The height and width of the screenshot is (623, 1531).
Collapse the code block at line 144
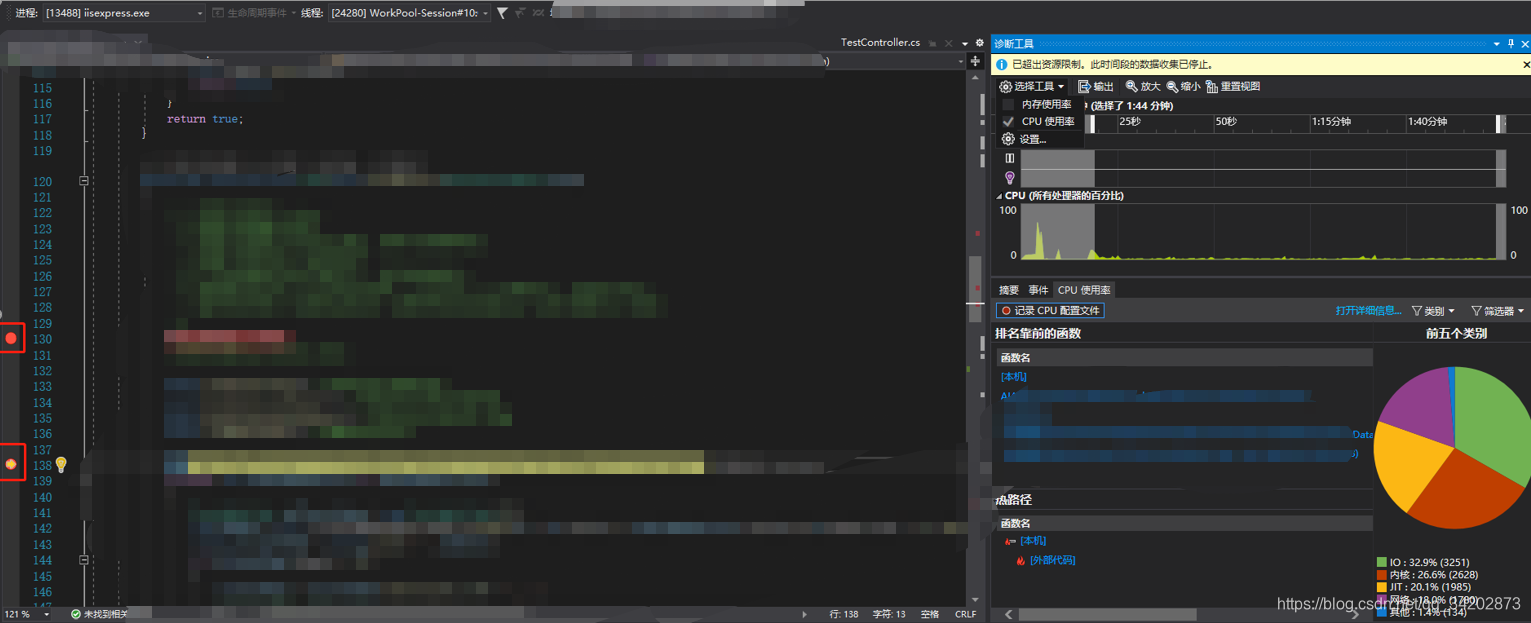click(x=84, y=560)
